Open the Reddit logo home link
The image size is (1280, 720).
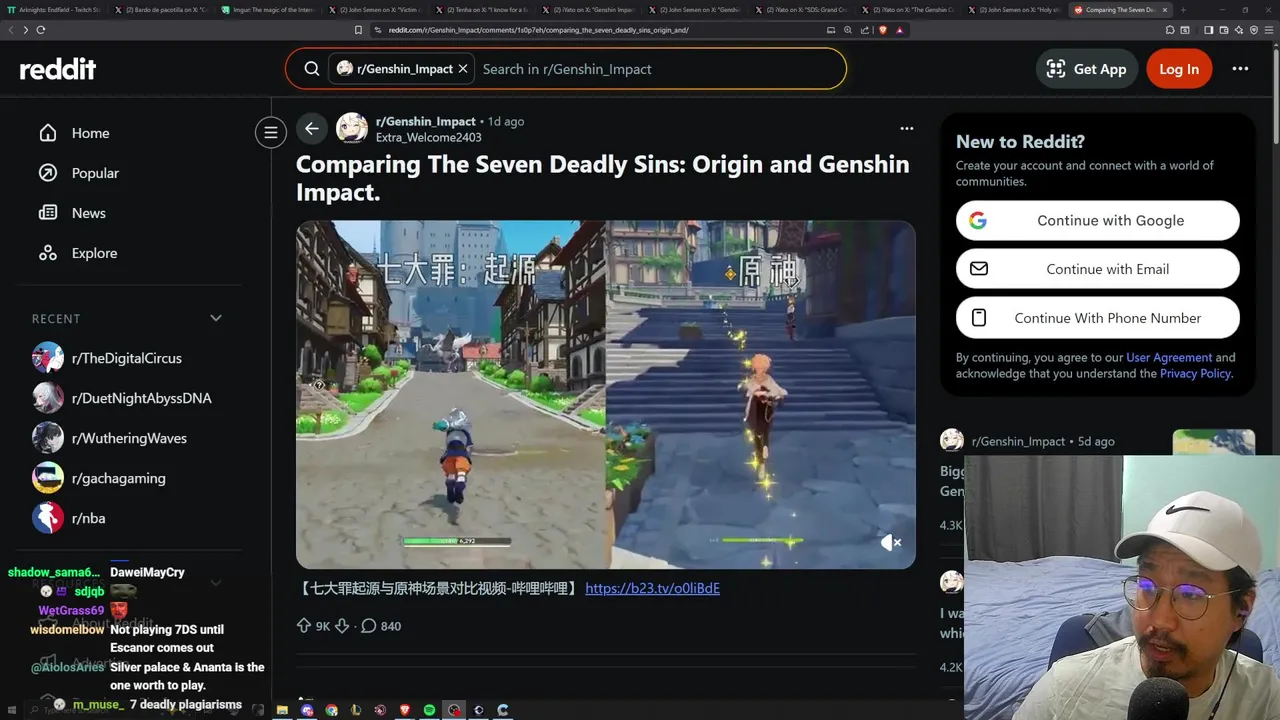click(58, 69)
